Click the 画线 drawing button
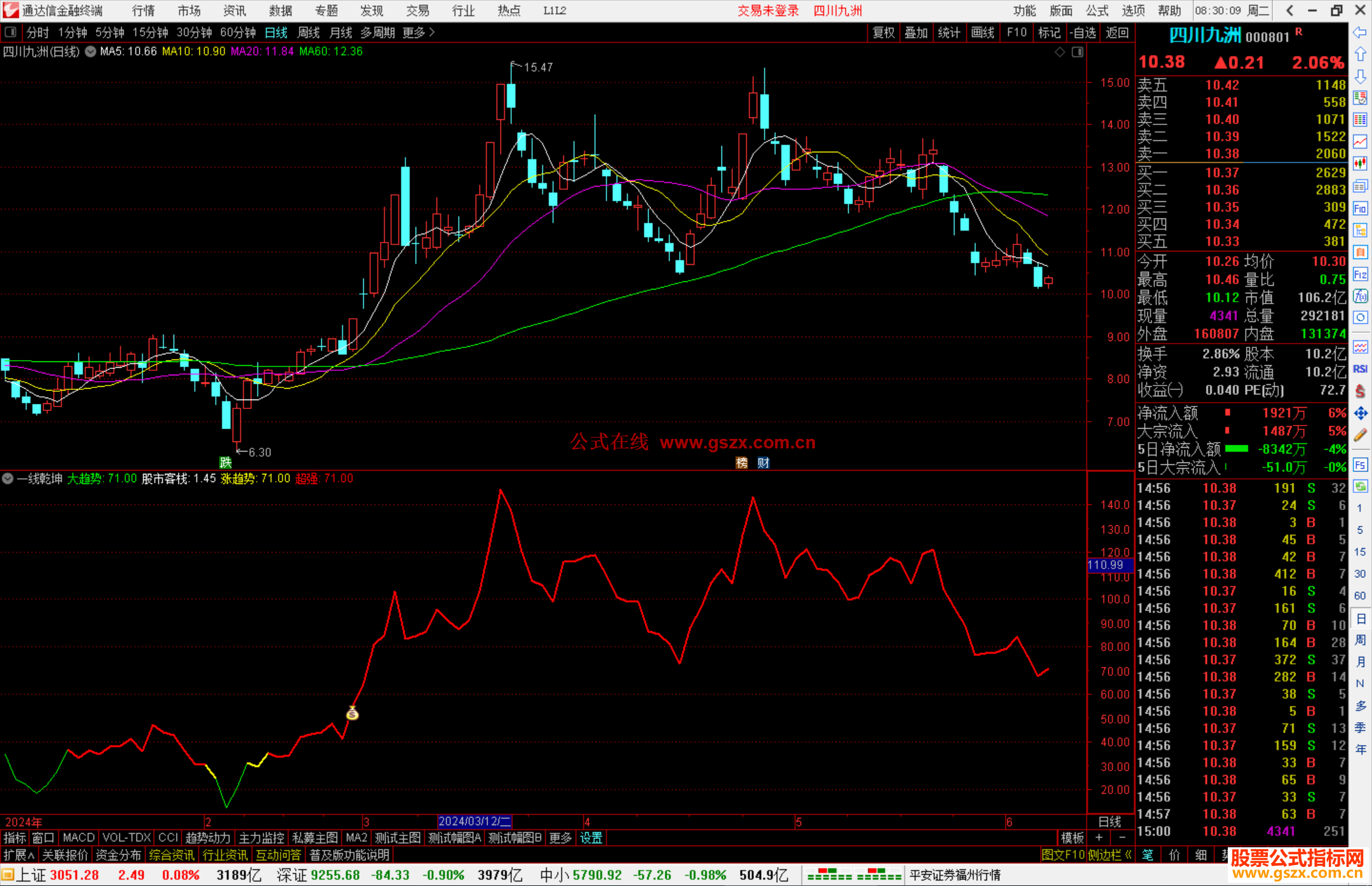The height and width of the screenshot is (886, 1372). click(x=982, y=32)
